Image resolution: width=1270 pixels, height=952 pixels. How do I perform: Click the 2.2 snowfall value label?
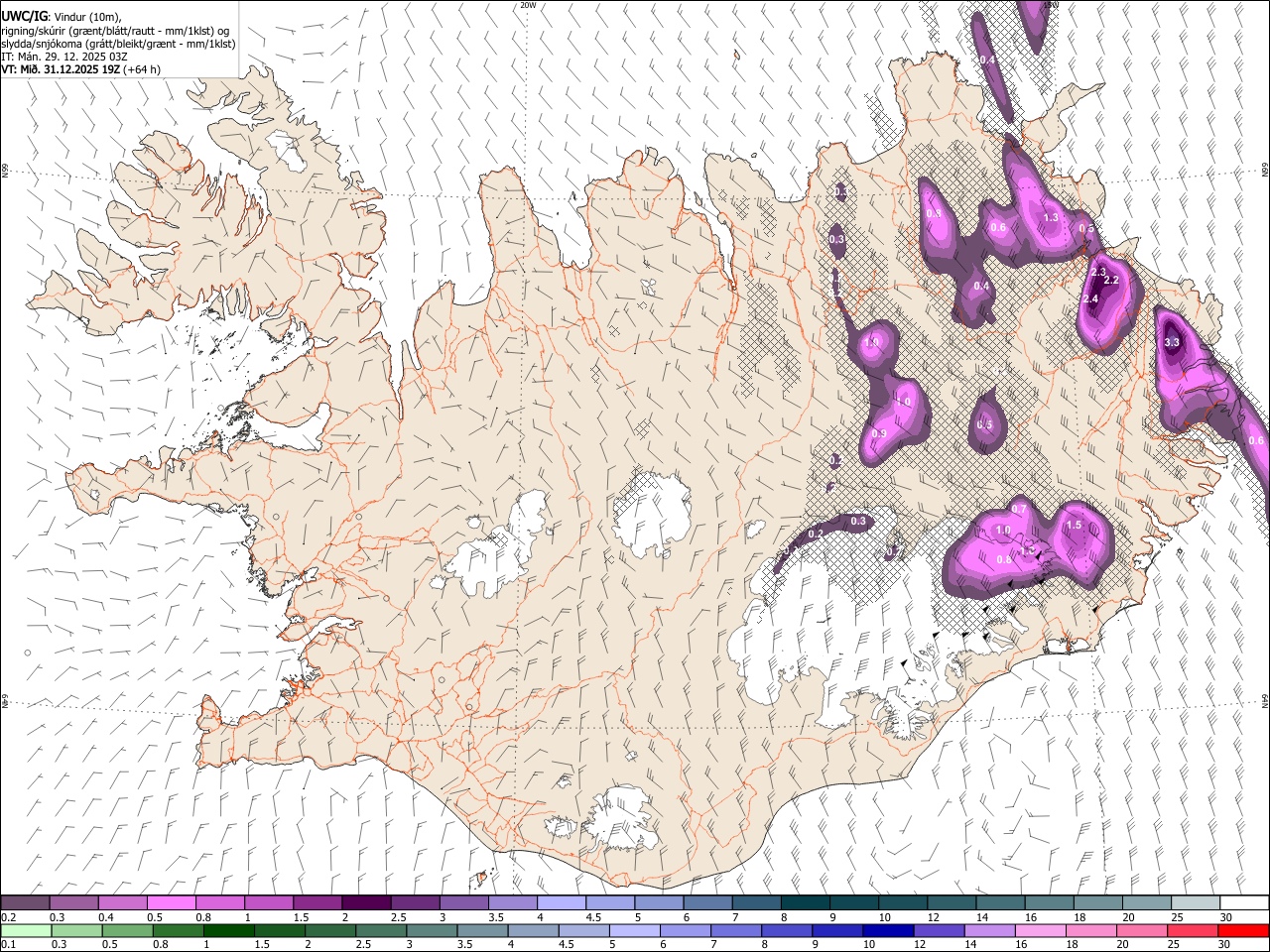pyautogui.click(x=1111, y=281)
